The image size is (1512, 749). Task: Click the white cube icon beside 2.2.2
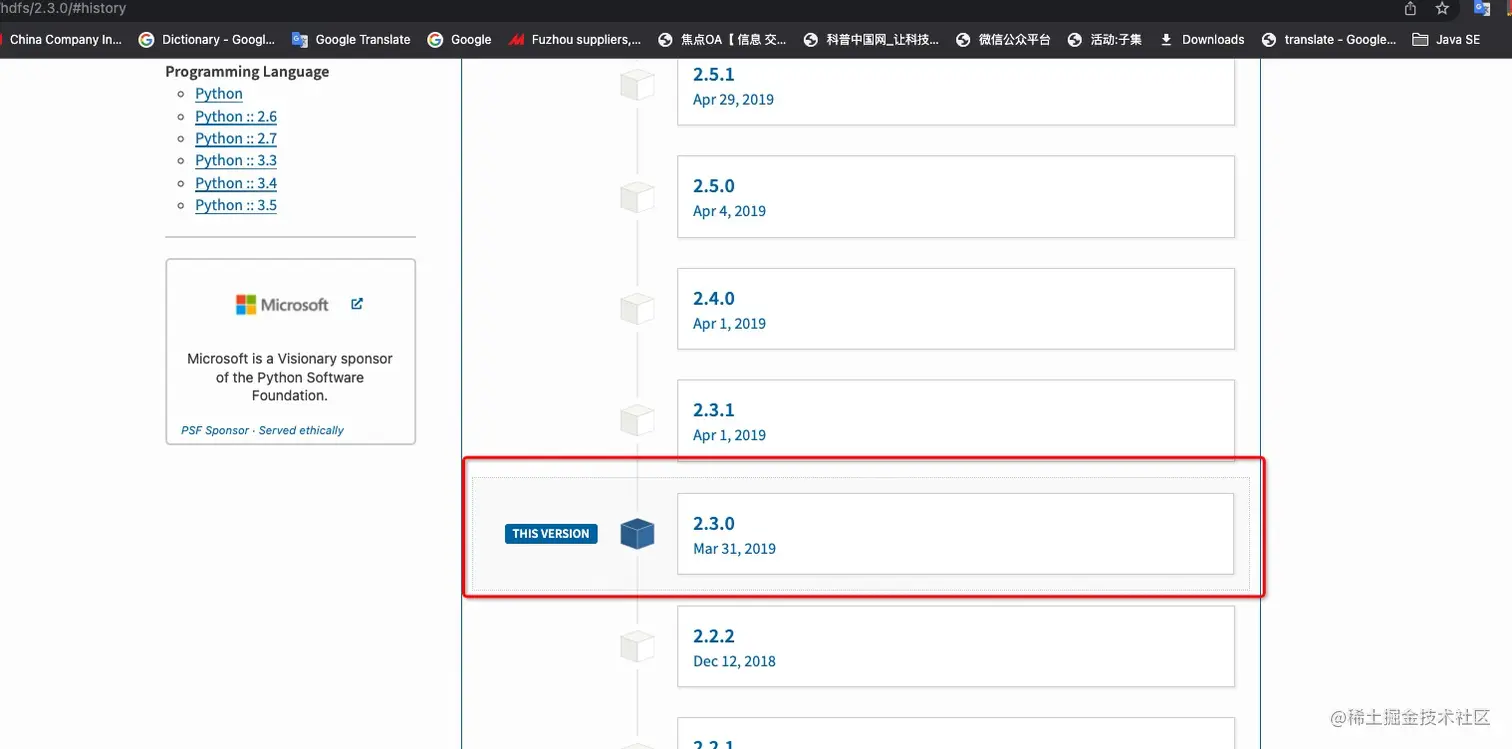(x=637, y=646)
